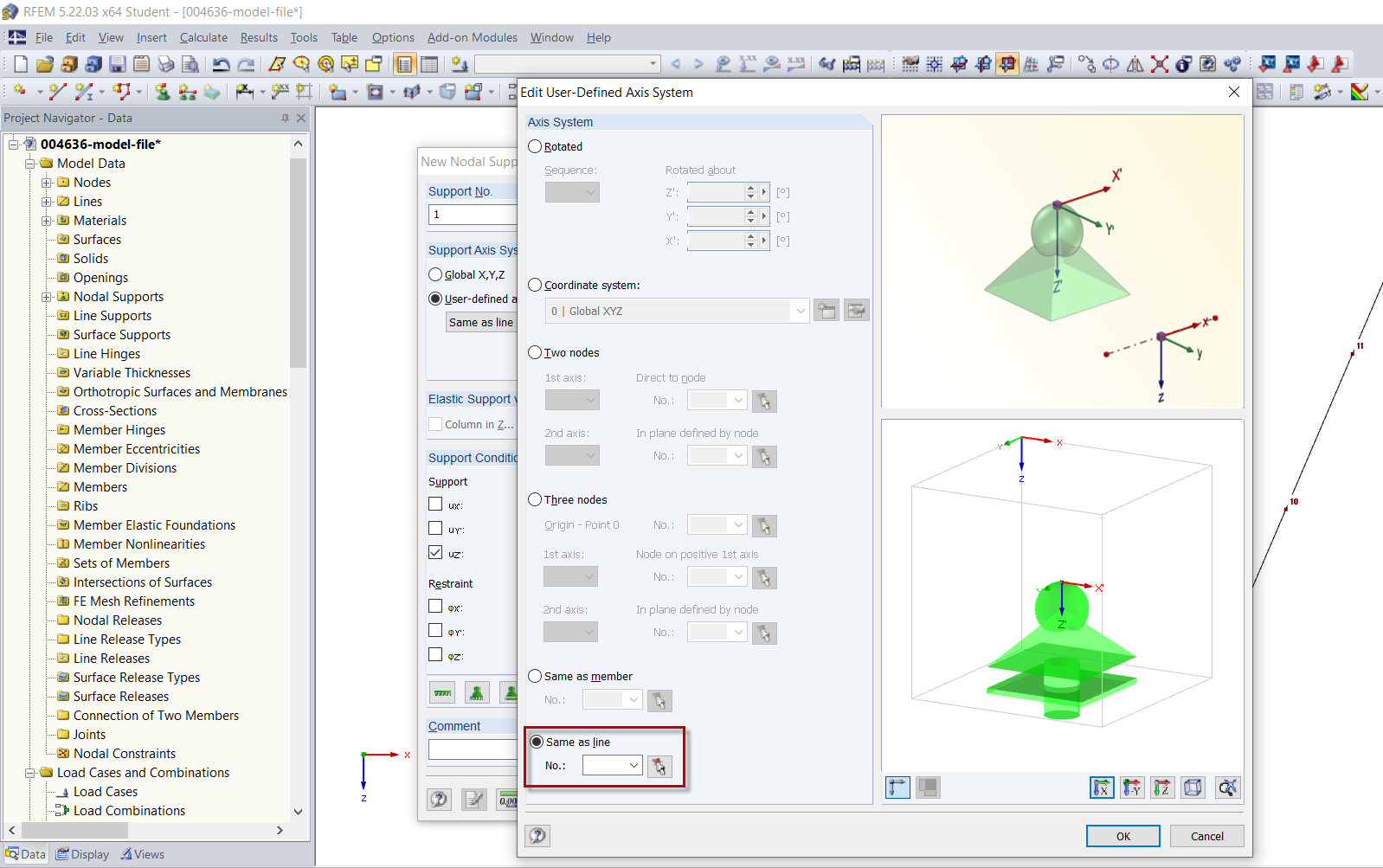Image resolution: width=1383 pixels, height=868 pixels.
Task: Click the Save floppy disk icon
Action: (x=118, y=64)
